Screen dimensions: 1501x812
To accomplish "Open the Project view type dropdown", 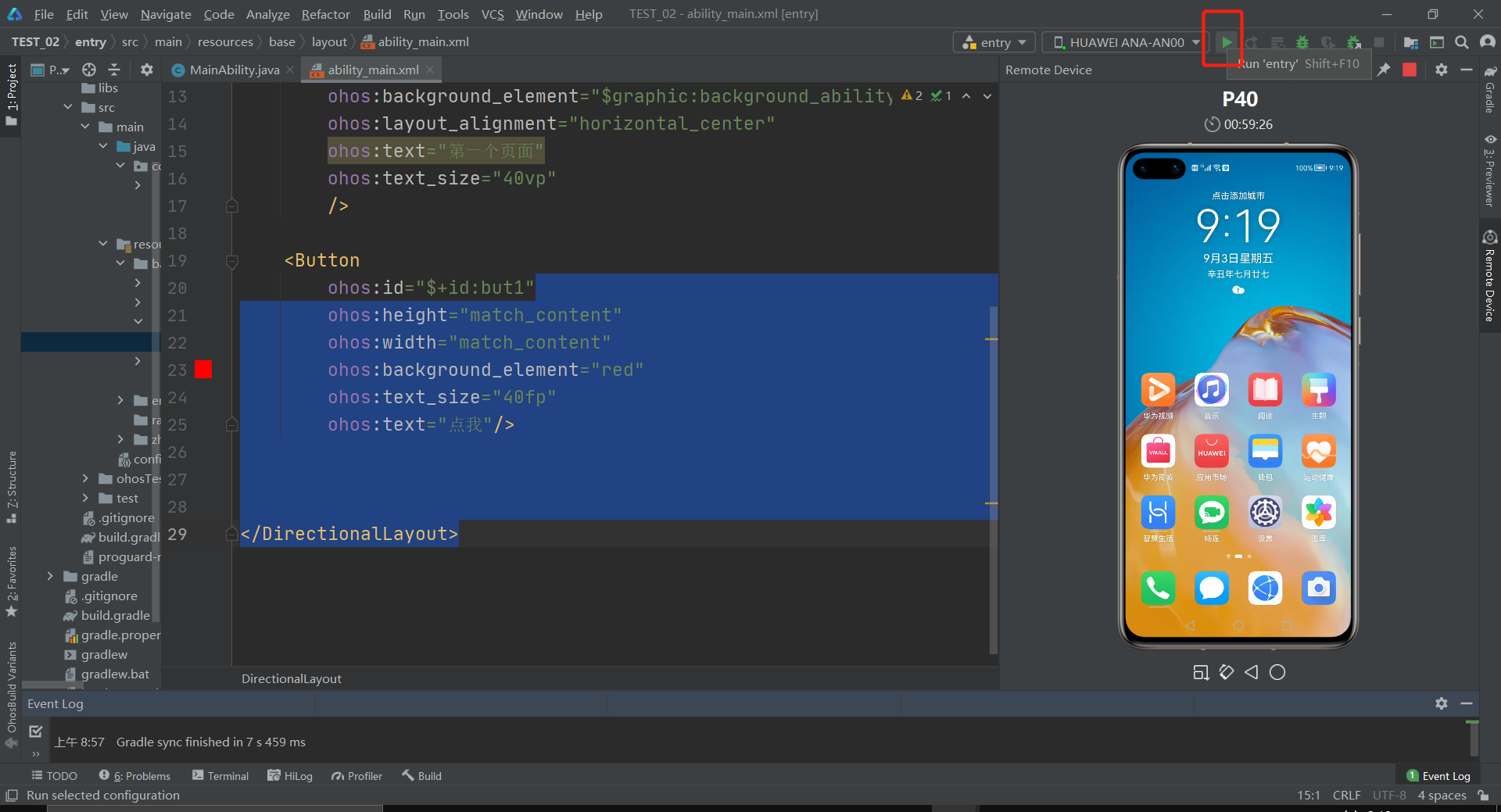I will 50,70.
